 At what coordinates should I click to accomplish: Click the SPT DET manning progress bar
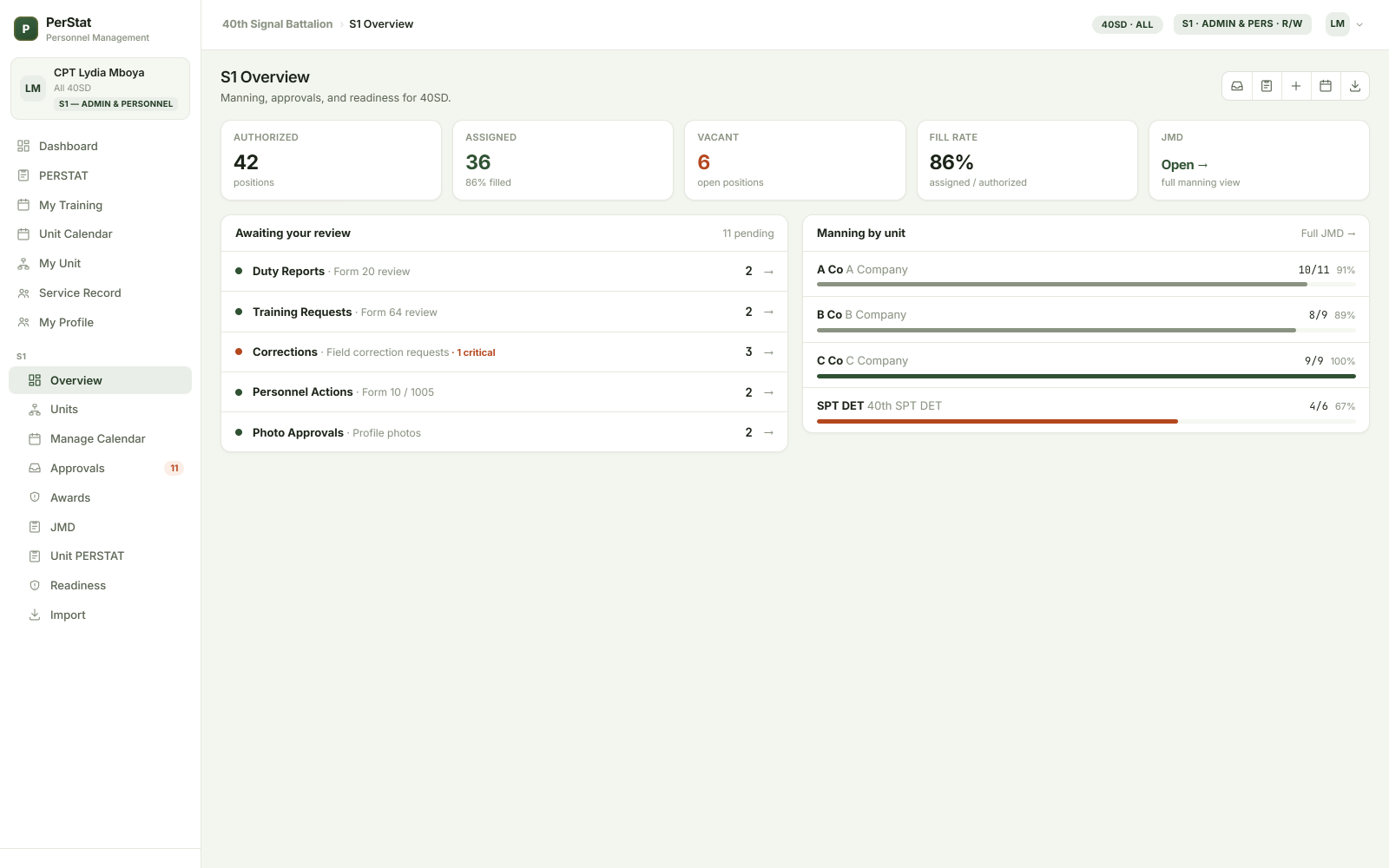[1086, 421]
